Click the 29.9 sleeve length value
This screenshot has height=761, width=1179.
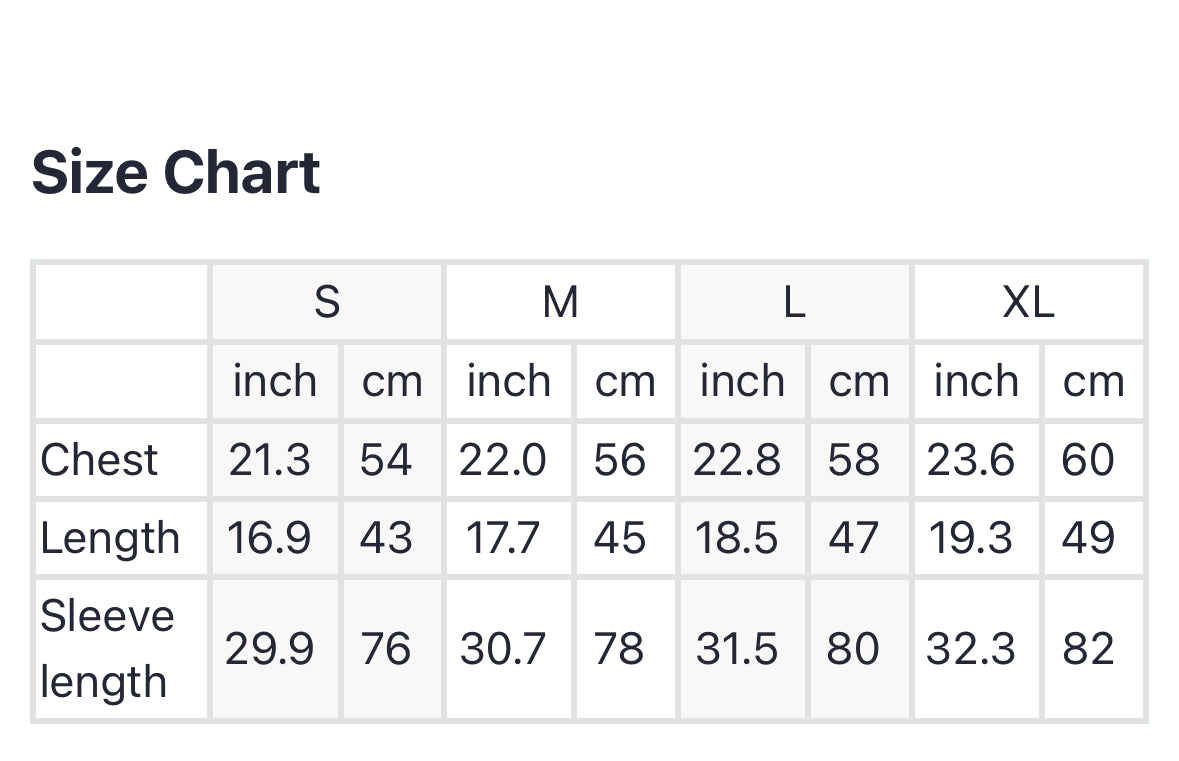pyautogui.click(x=269, y=649)
